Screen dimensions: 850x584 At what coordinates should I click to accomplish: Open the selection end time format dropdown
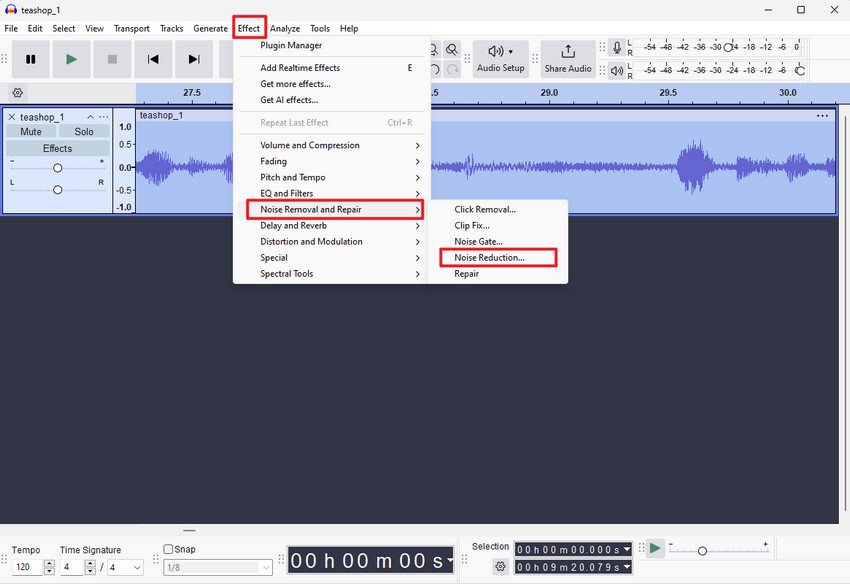tap(627, 566)
